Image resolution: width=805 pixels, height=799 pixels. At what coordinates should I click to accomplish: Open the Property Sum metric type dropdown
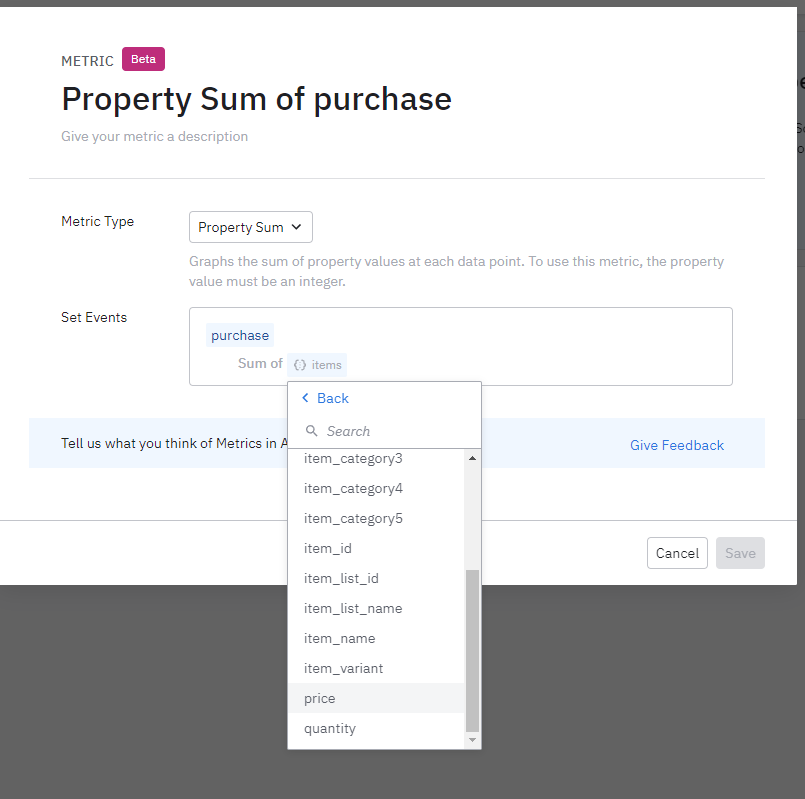tap(251, 227)
